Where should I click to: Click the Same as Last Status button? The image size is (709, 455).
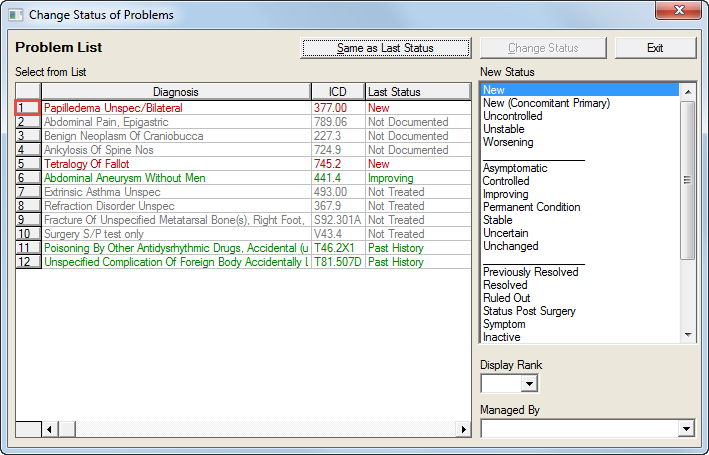coord(385,48)
